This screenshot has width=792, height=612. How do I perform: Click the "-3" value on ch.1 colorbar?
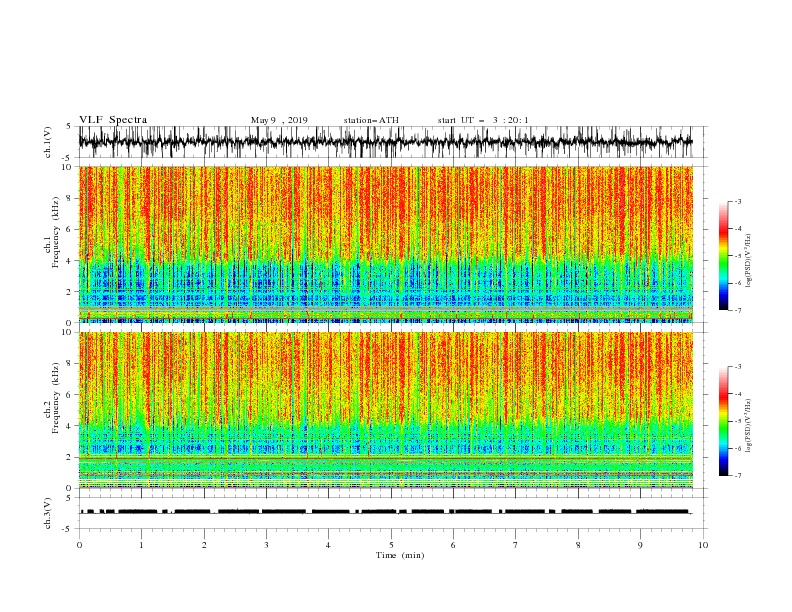(738, 201)
